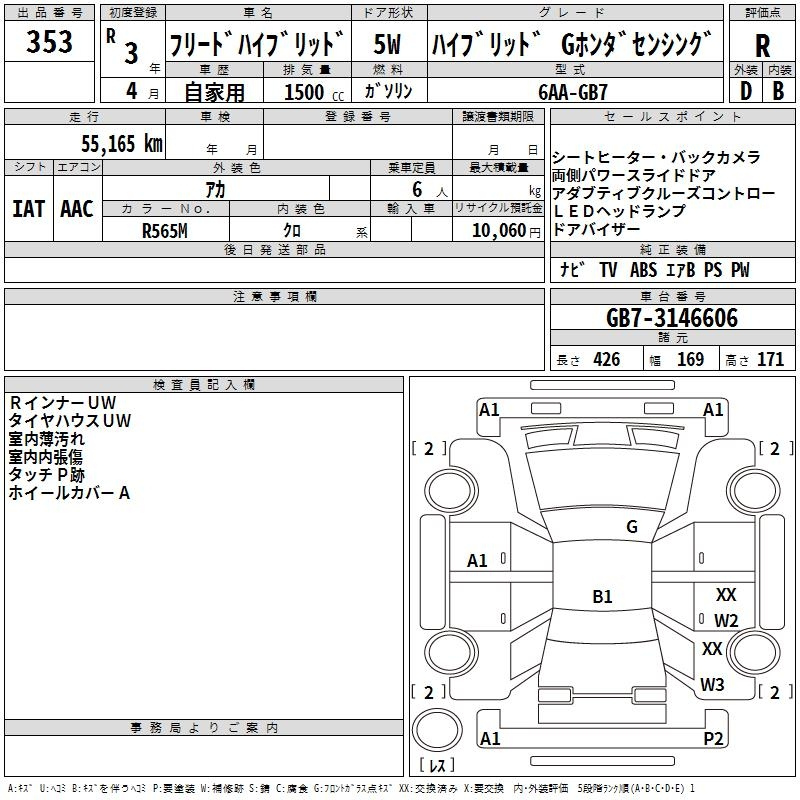
Task: Click the interior grade B cell
Action: click(779, 91)
